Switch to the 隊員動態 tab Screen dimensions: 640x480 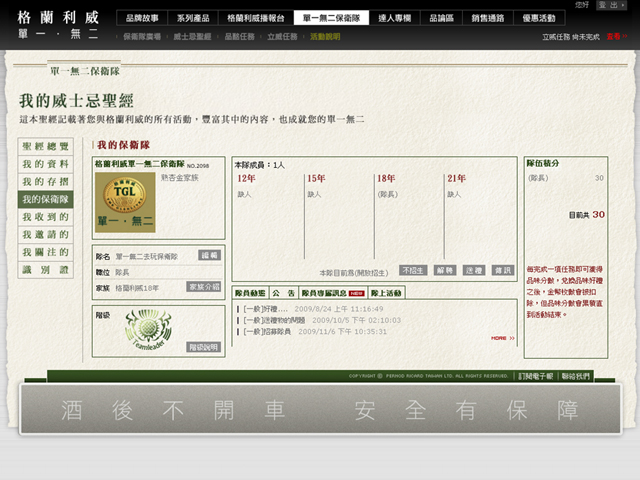point(250,293)
